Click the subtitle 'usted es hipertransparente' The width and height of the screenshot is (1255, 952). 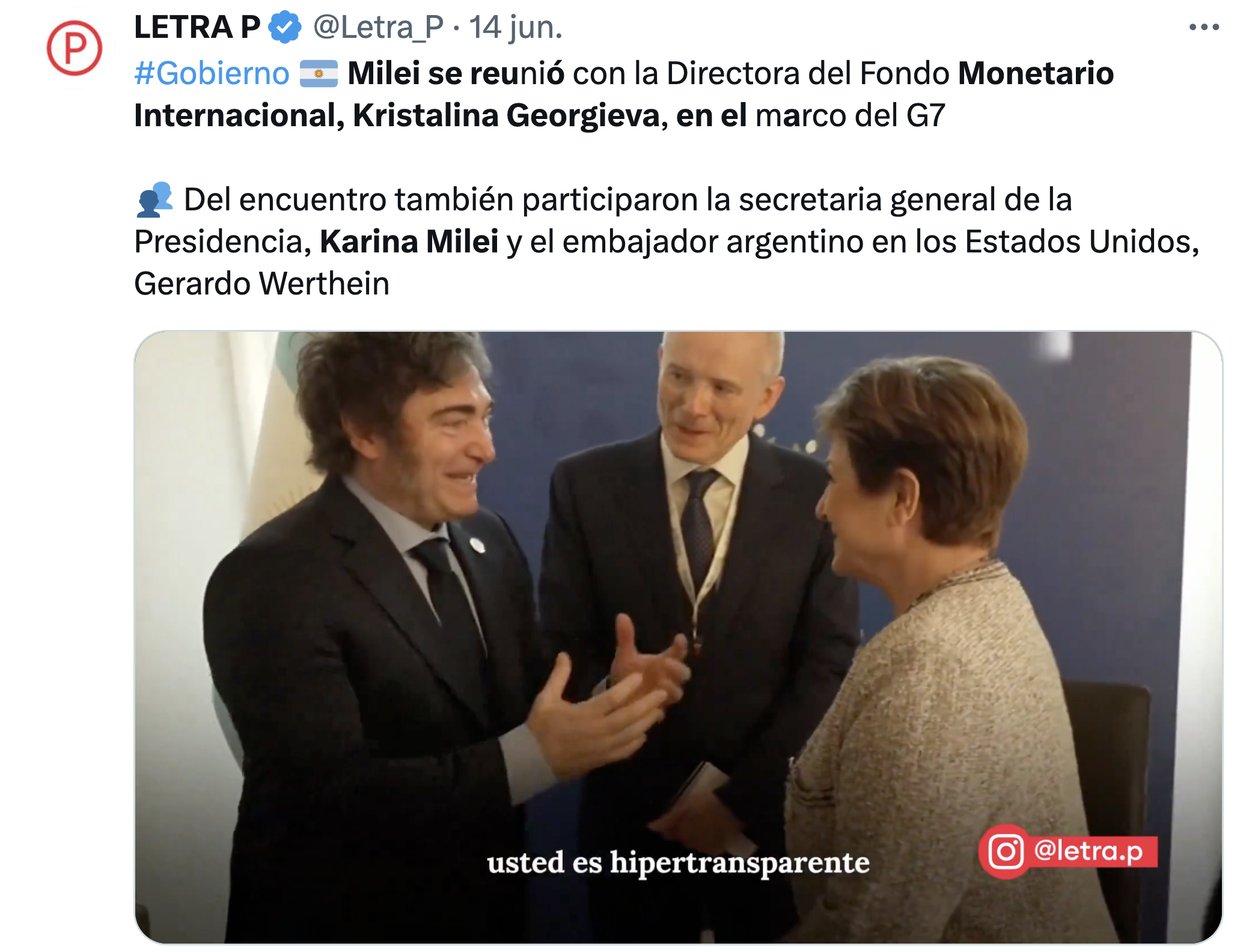(678, 862)
